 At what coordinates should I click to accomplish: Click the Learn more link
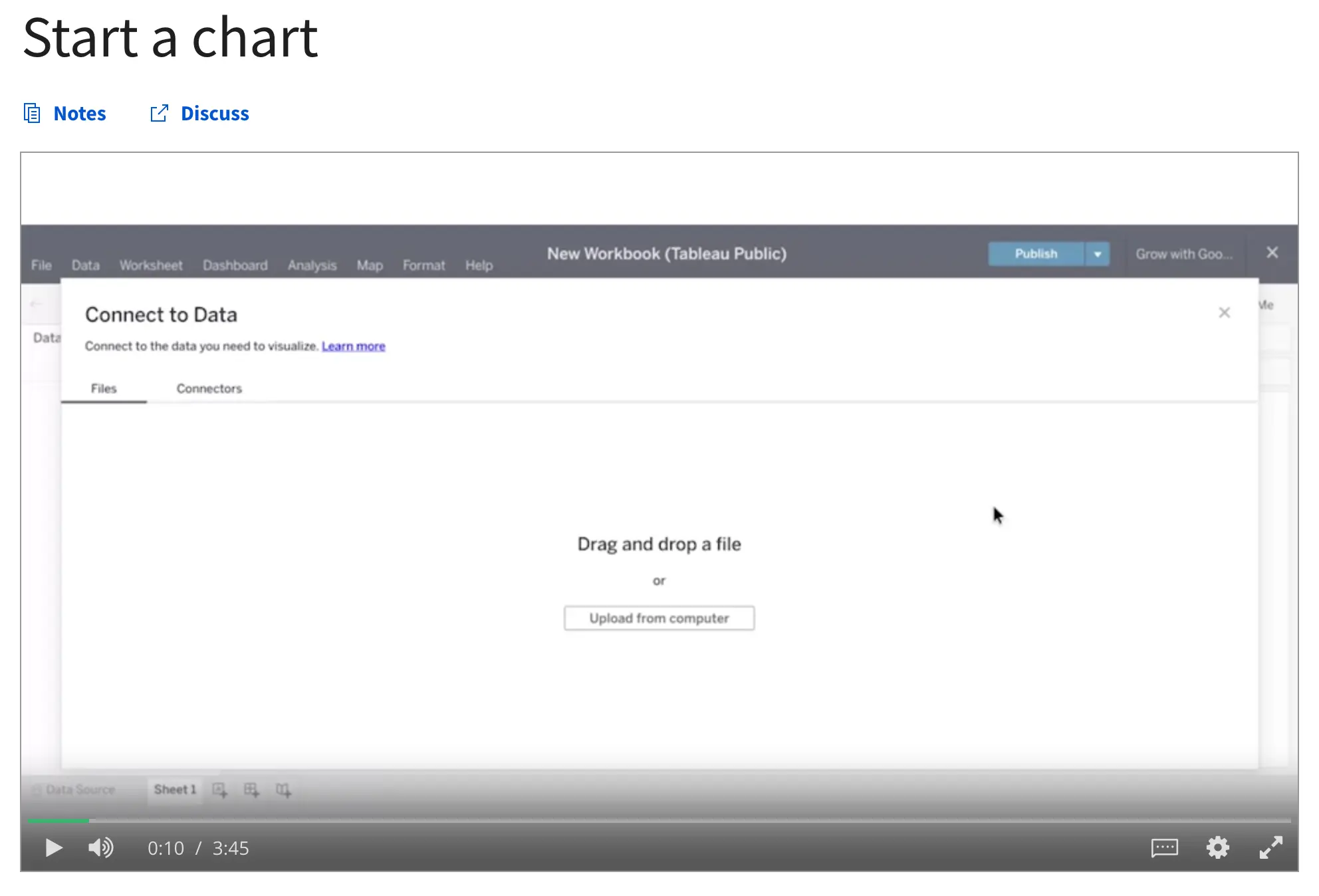[353, 345]
